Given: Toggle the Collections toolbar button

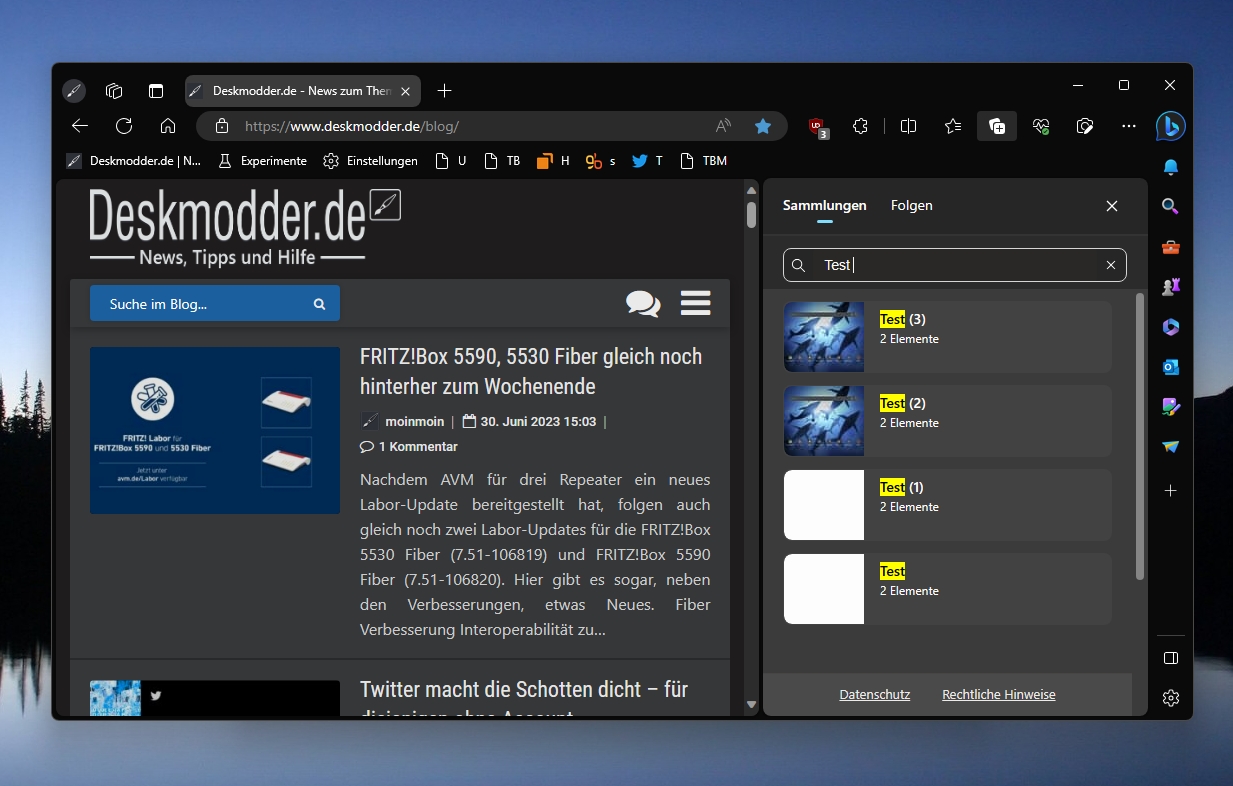Looking at the screenshot, I should [997, 126].
